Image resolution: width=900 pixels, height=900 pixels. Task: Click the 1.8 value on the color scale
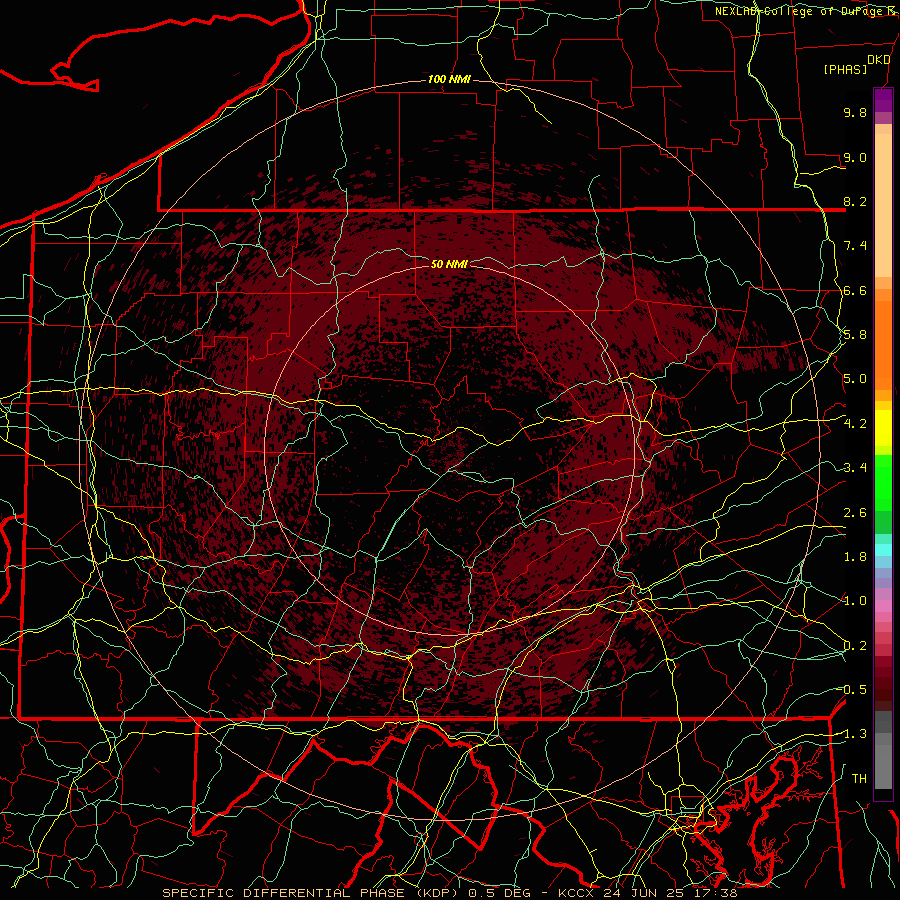coord(855,557)
